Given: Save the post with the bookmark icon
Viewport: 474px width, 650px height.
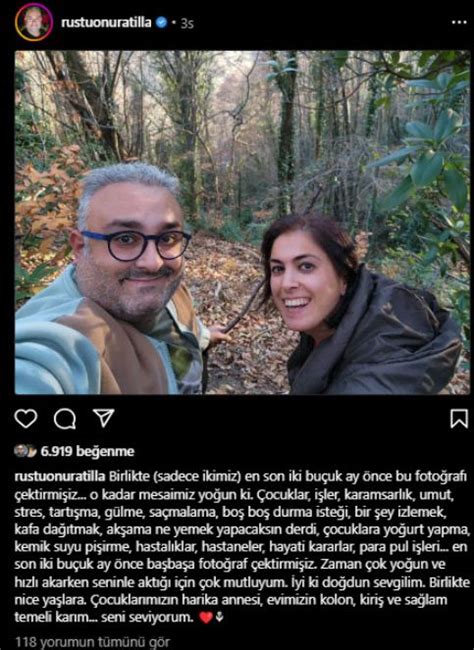Looking at the screenshot, I should 459,419.
